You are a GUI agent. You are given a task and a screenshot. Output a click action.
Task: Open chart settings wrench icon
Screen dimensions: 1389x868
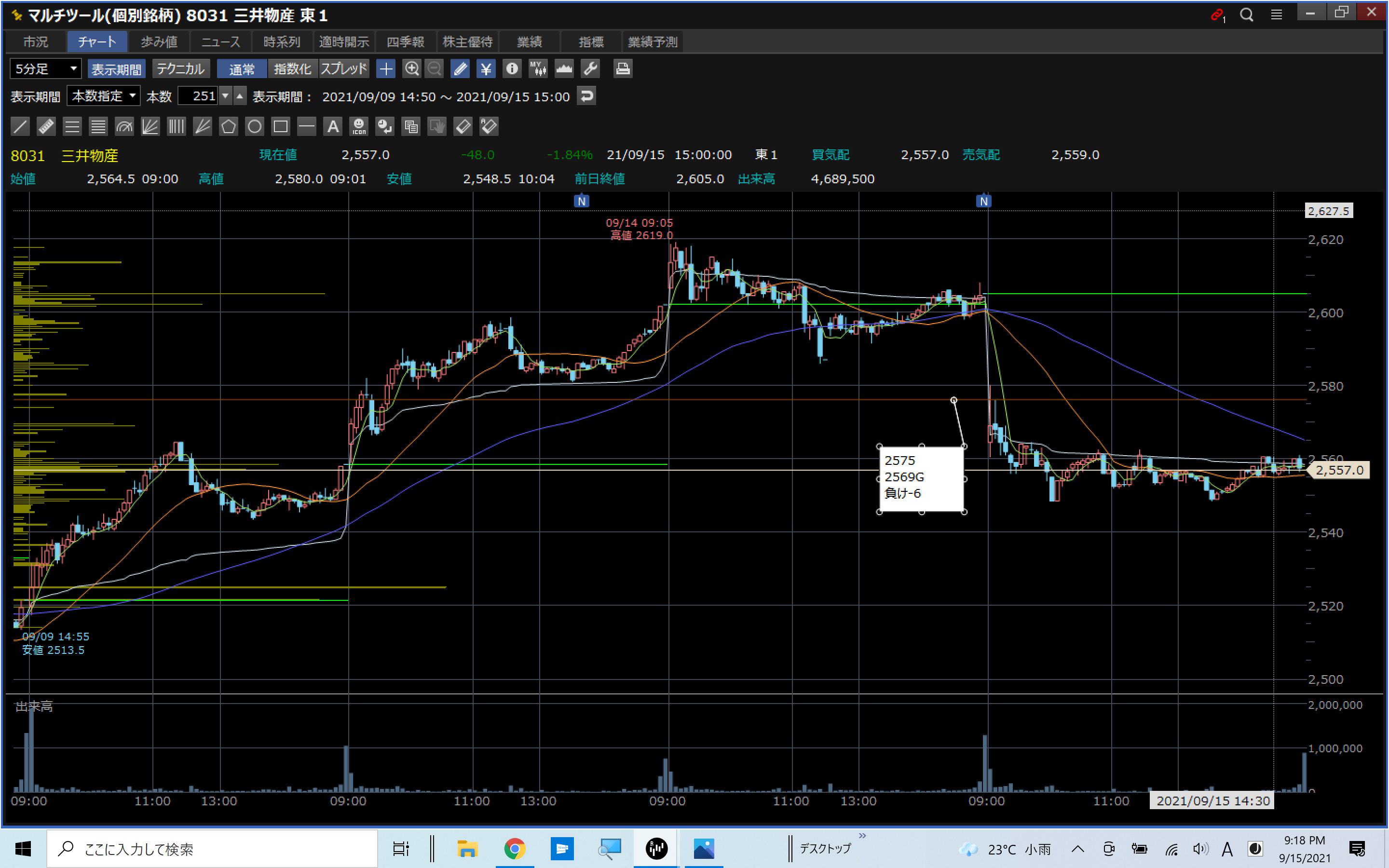[x=591, y=69]
